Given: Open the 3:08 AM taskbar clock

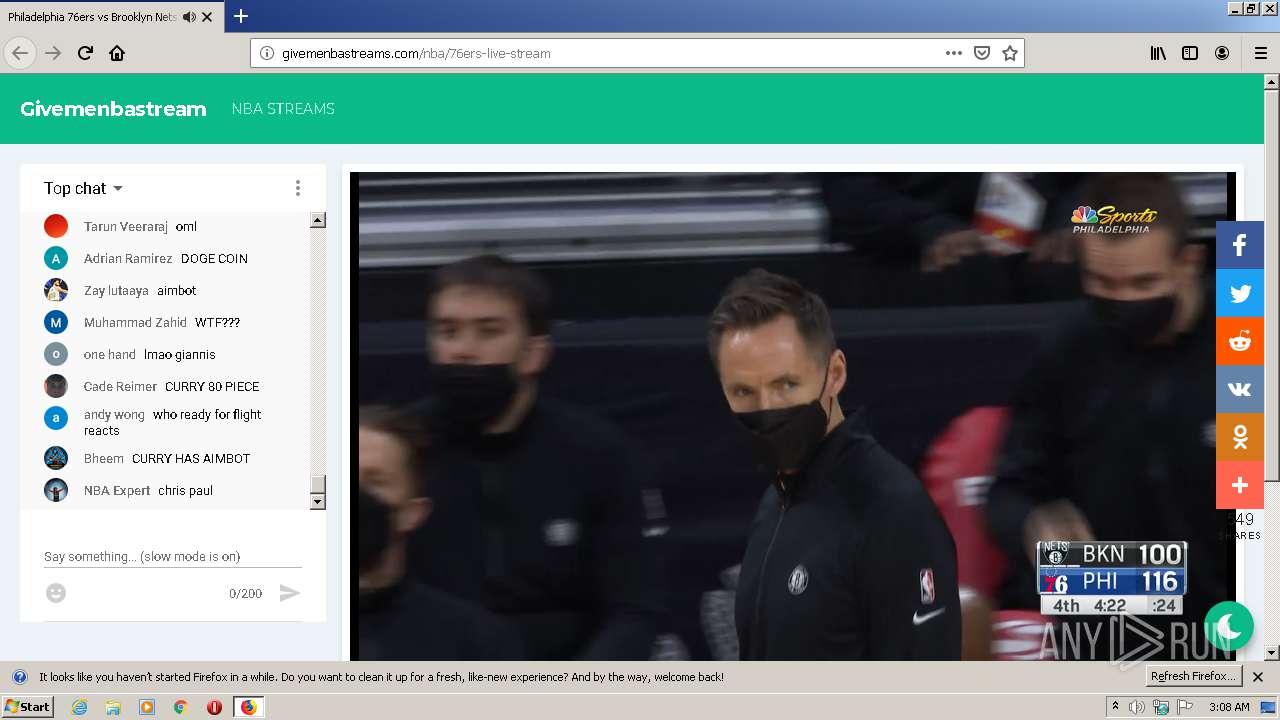Looking at the screenshot, I should (1229, 707).
